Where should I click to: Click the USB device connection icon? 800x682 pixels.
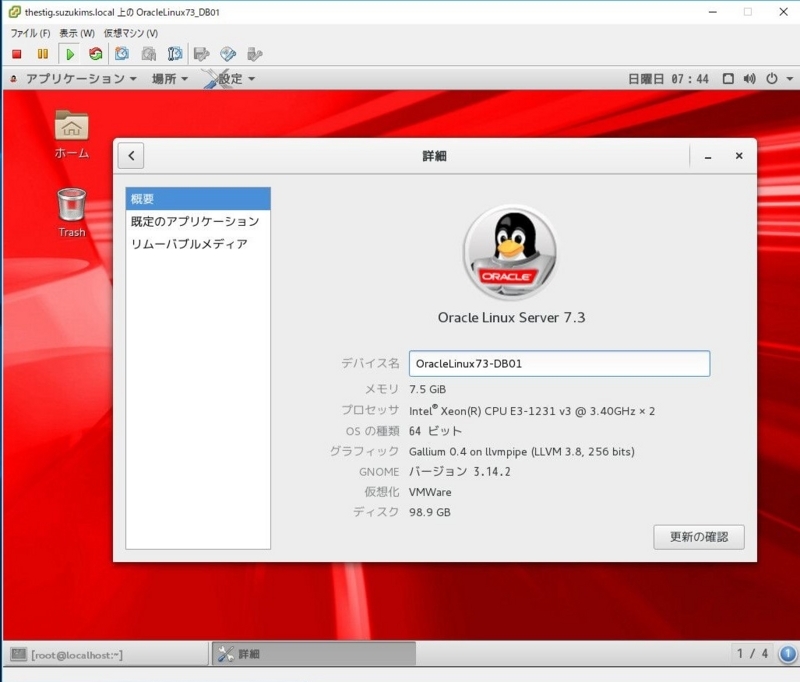(x=254, y=54)
